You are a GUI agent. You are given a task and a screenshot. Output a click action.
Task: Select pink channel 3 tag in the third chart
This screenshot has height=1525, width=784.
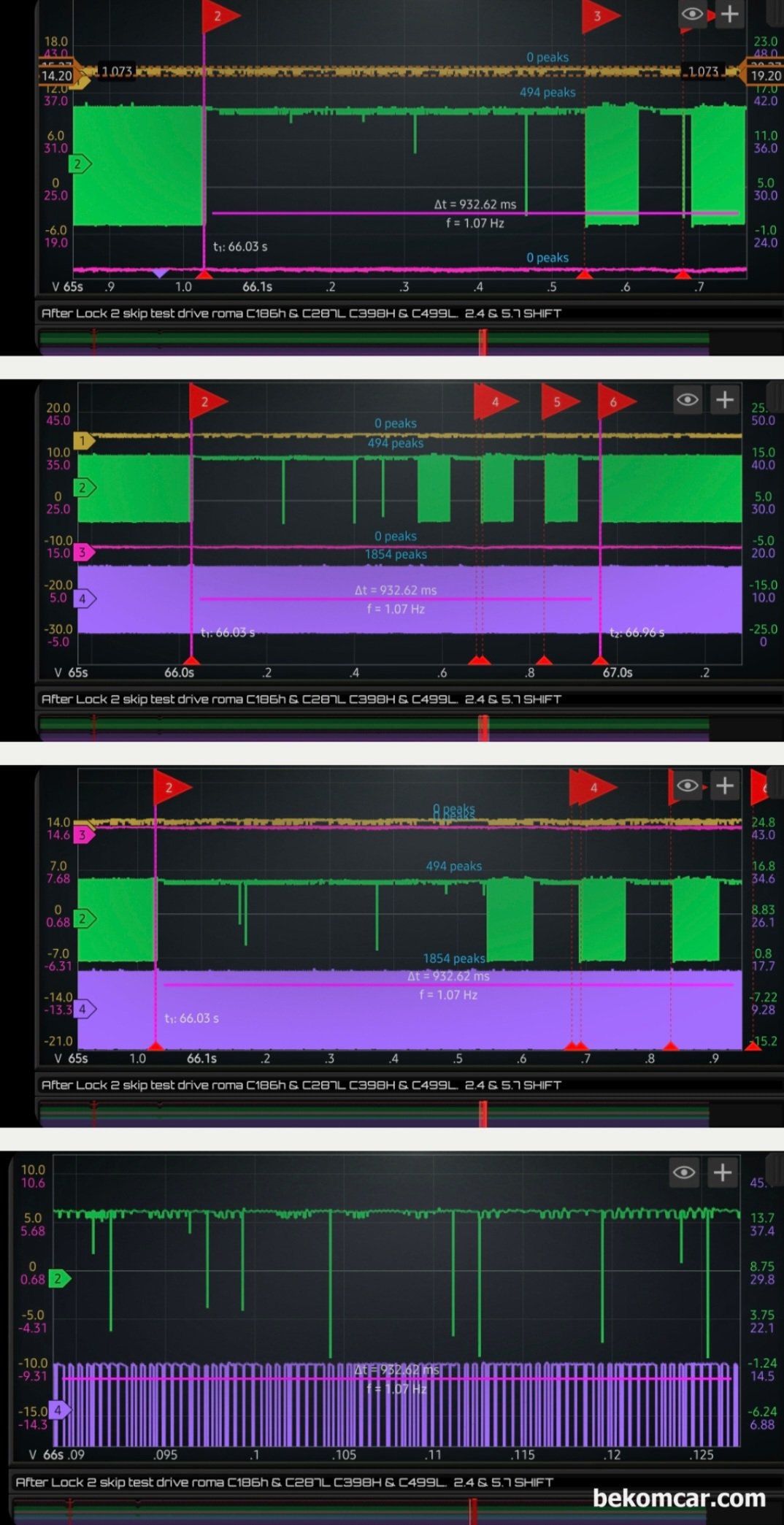[x=84, y=835]
